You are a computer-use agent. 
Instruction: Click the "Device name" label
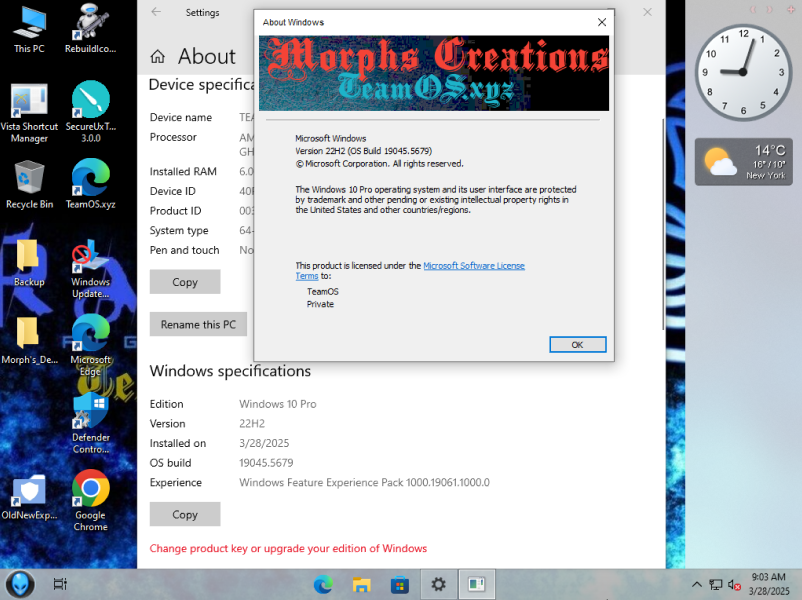point(181,118)
